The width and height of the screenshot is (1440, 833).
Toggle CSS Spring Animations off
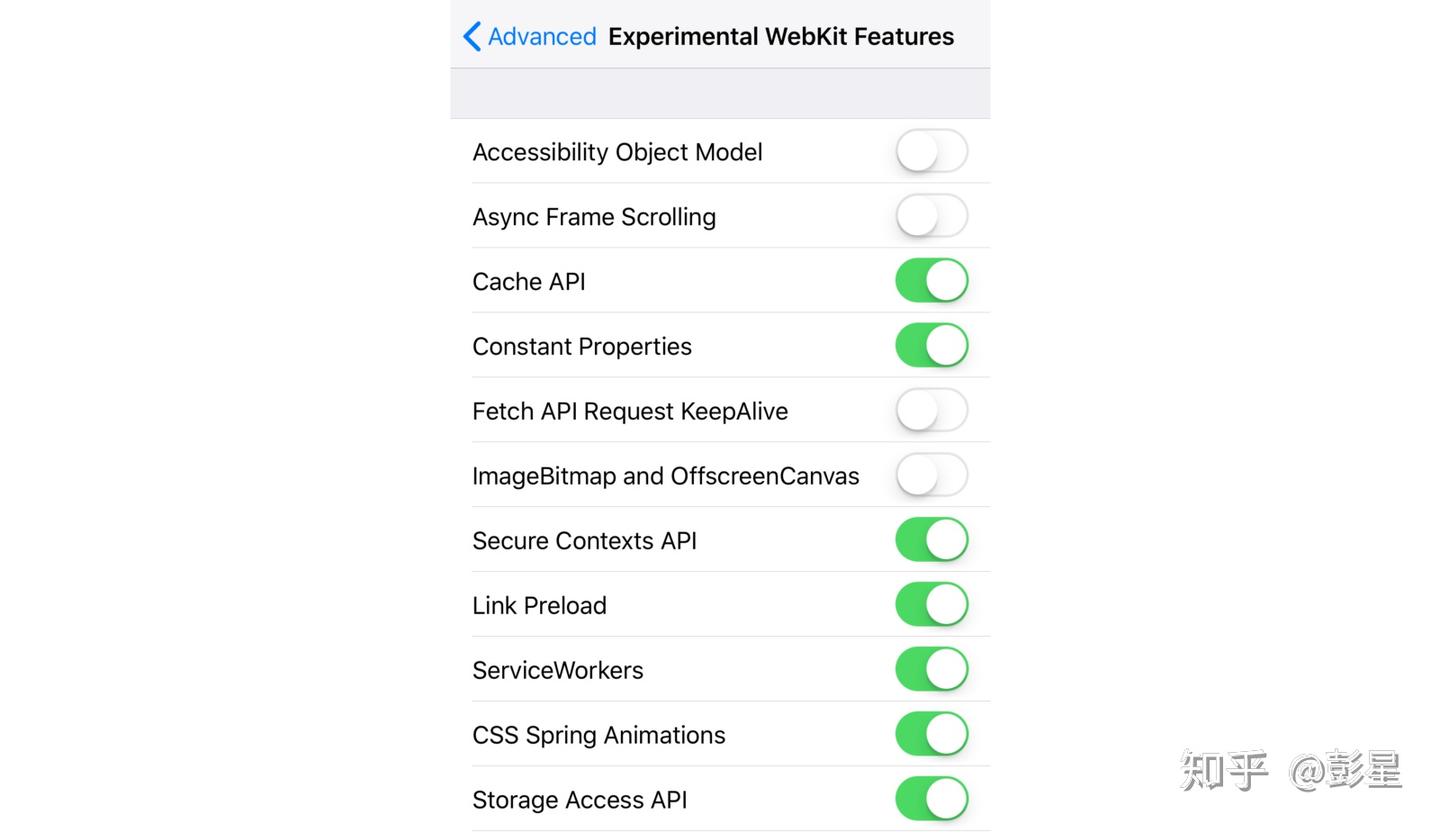[931, 734]
